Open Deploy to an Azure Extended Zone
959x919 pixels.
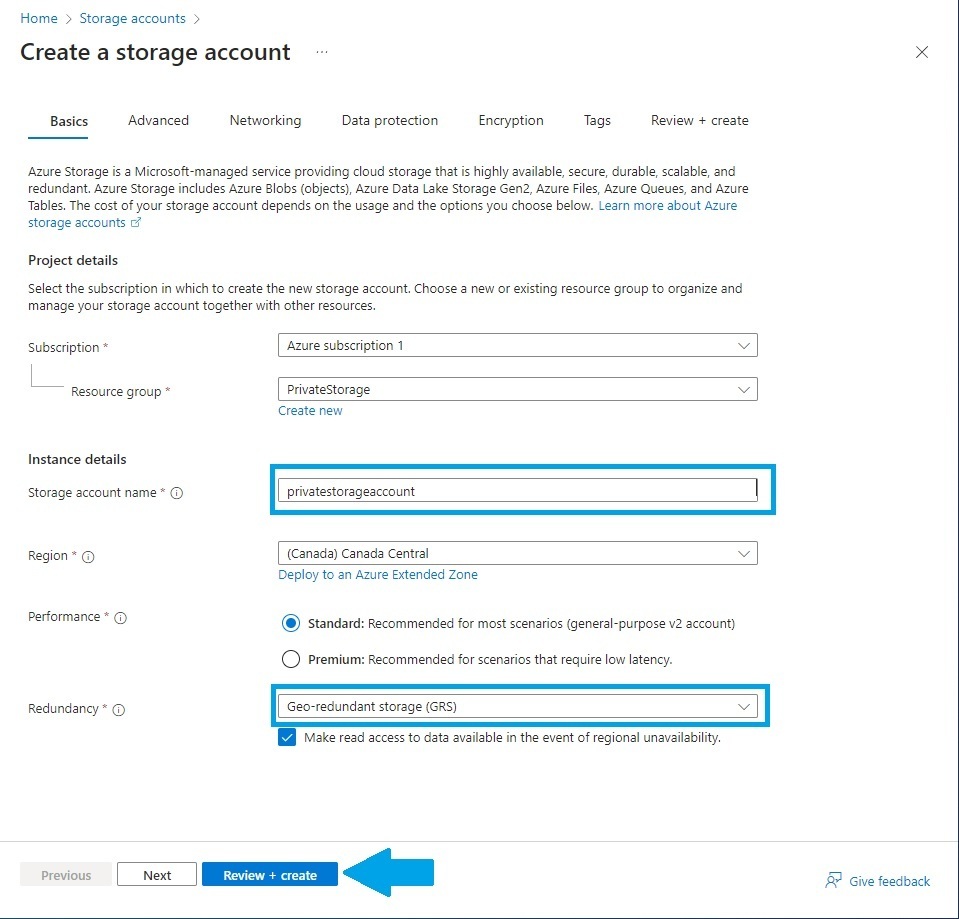pos(377,574)
